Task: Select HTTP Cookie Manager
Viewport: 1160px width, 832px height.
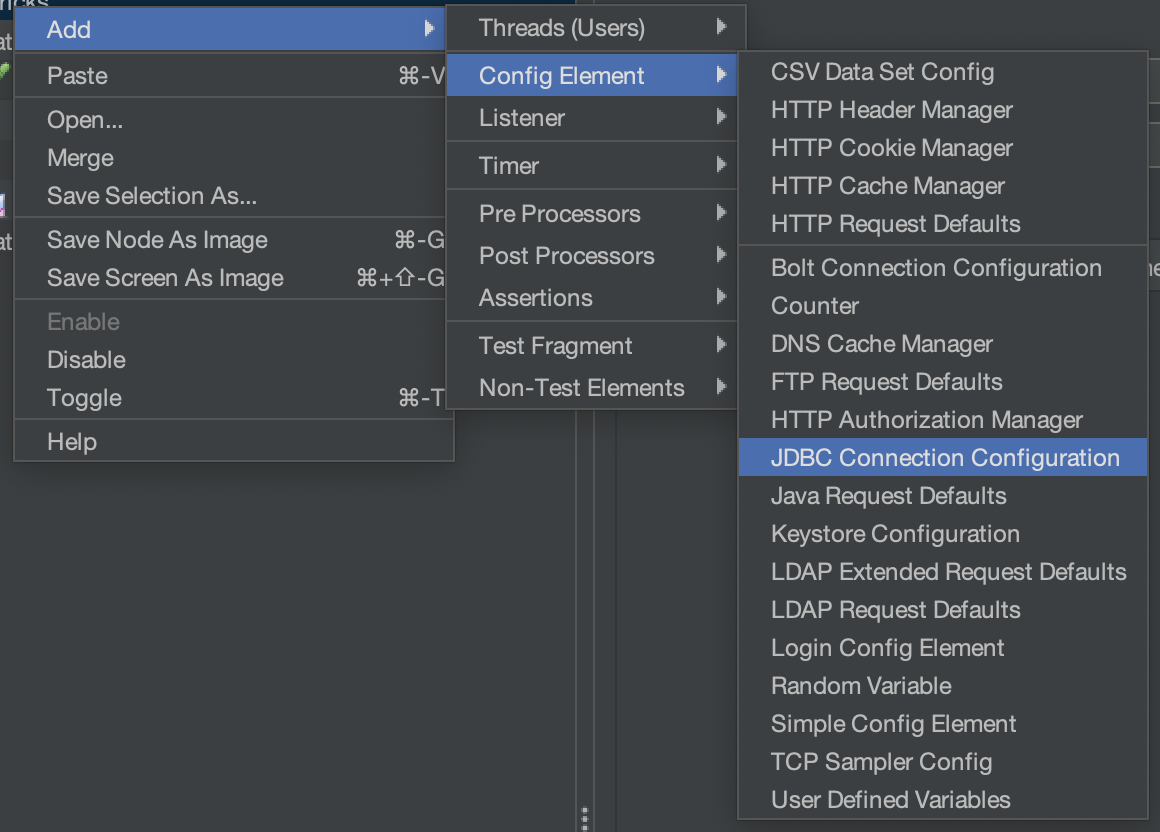Action: click(x=943, y=148)
